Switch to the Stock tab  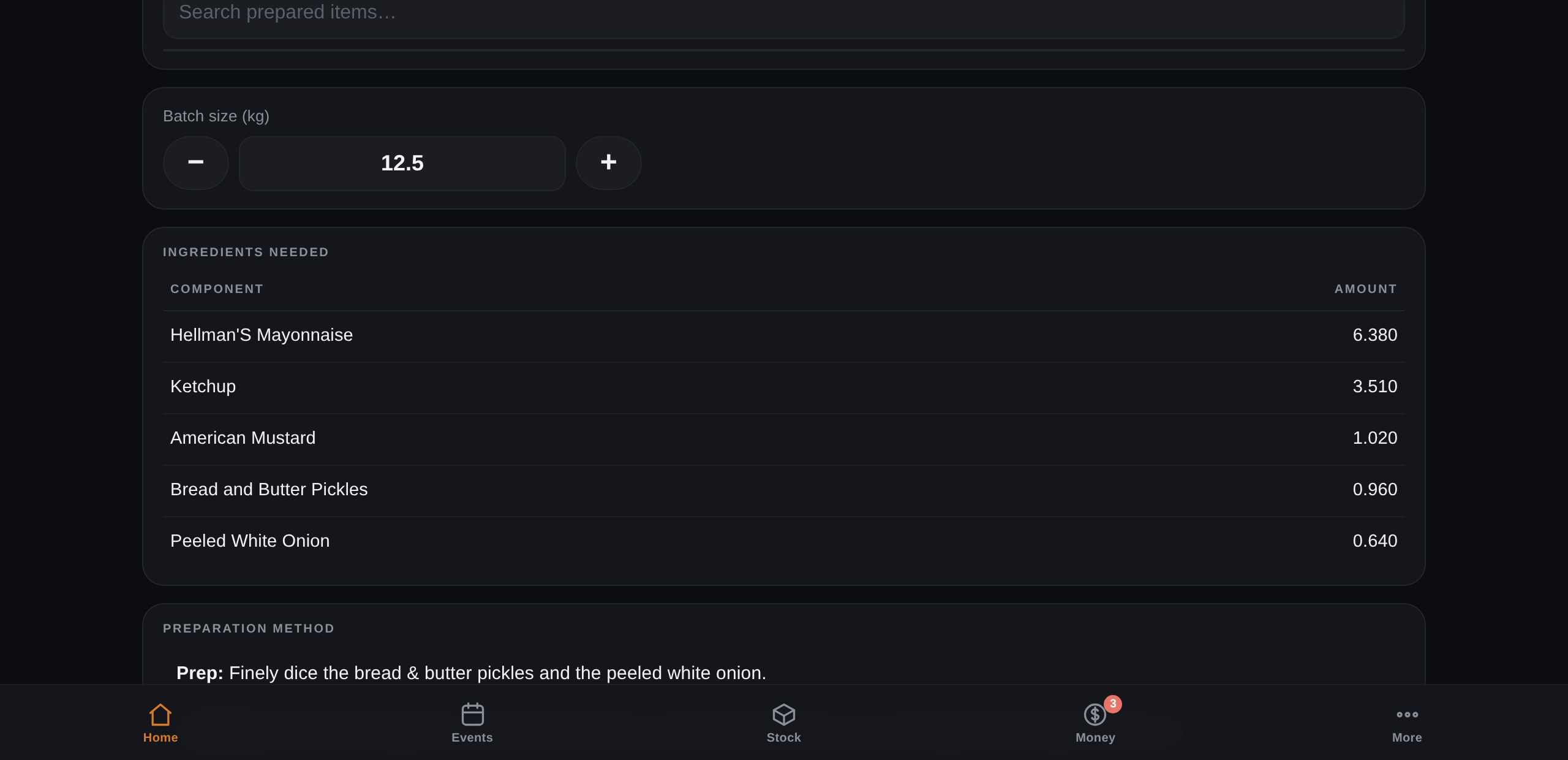point(784,723)
